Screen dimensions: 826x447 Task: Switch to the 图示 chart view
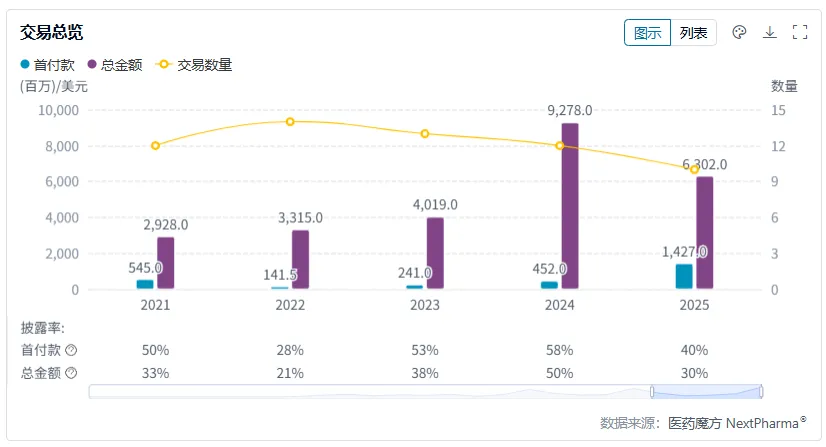tap(648, 32)
